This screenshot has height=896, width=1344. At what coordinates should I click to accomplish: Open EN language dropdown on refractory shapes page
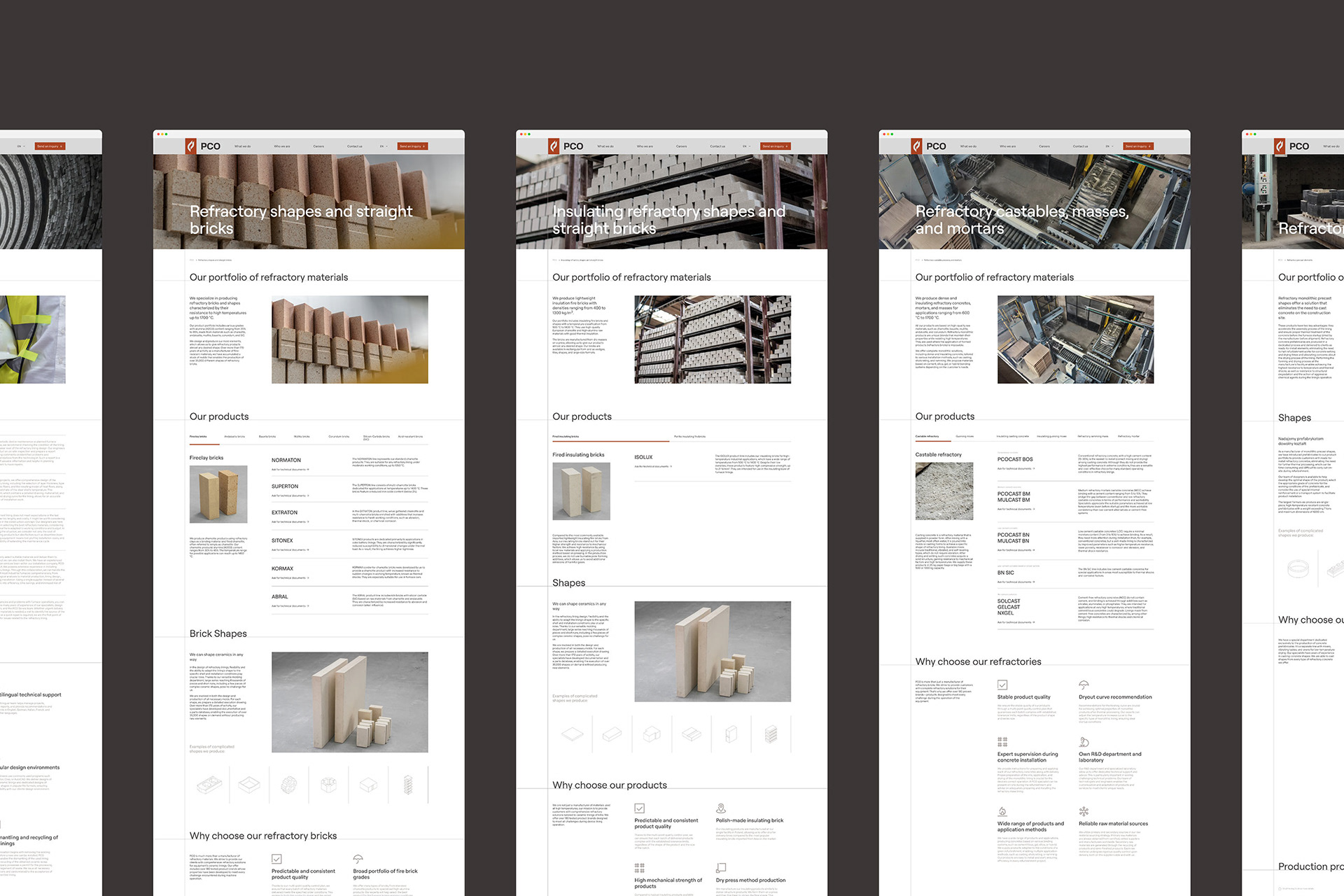(383, 146)
